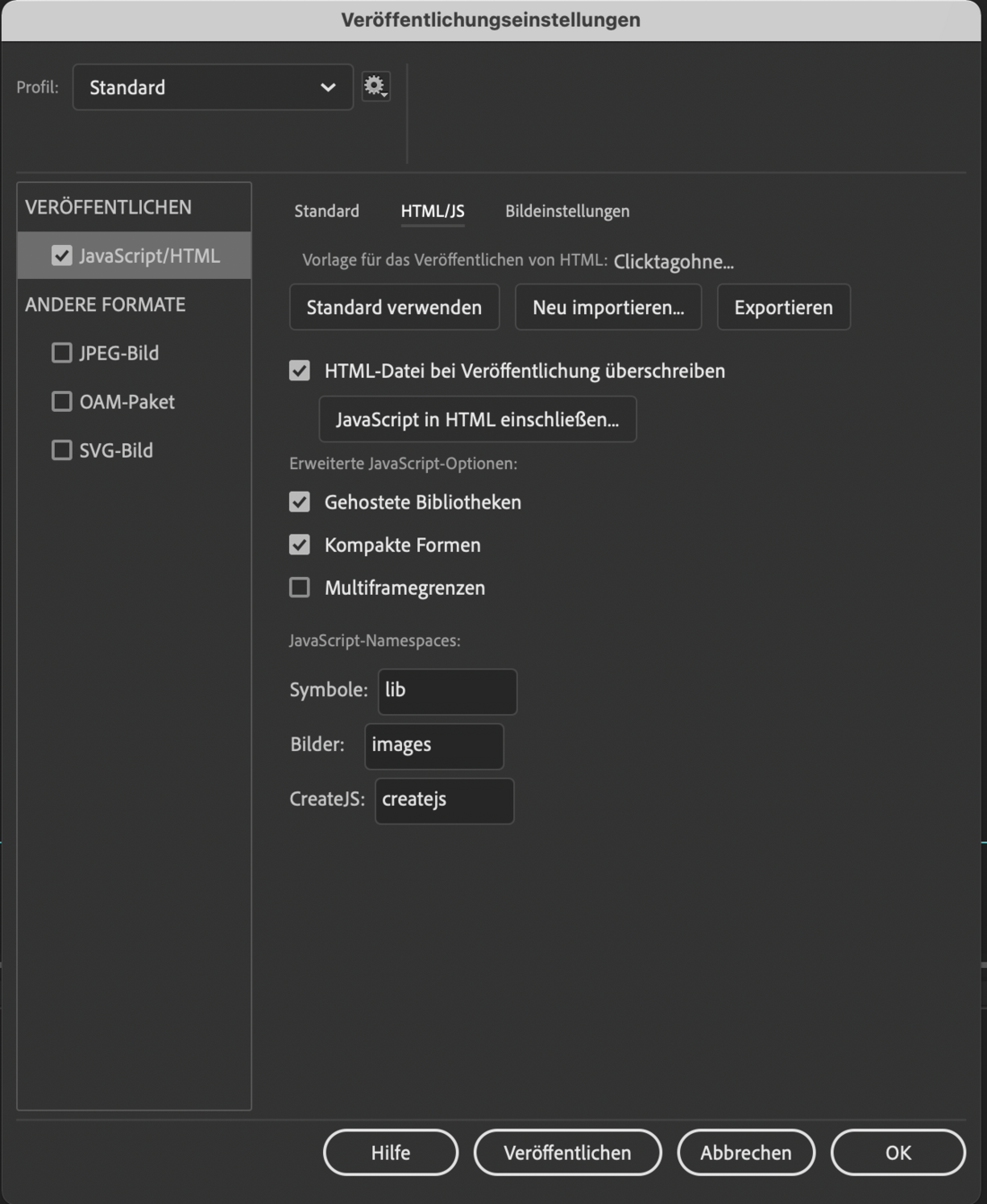Switch to the Standard tab
The width and height of the screenshot is (987, 1204).
tap(327, 211)
